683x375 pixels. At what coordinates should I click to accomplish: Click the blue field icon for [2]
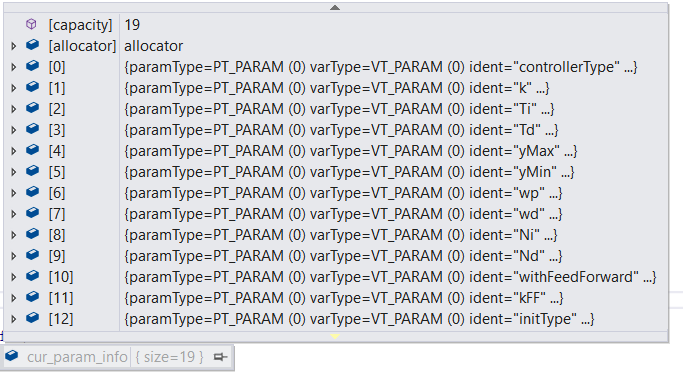pyautogui.click(x=32, y=107)
